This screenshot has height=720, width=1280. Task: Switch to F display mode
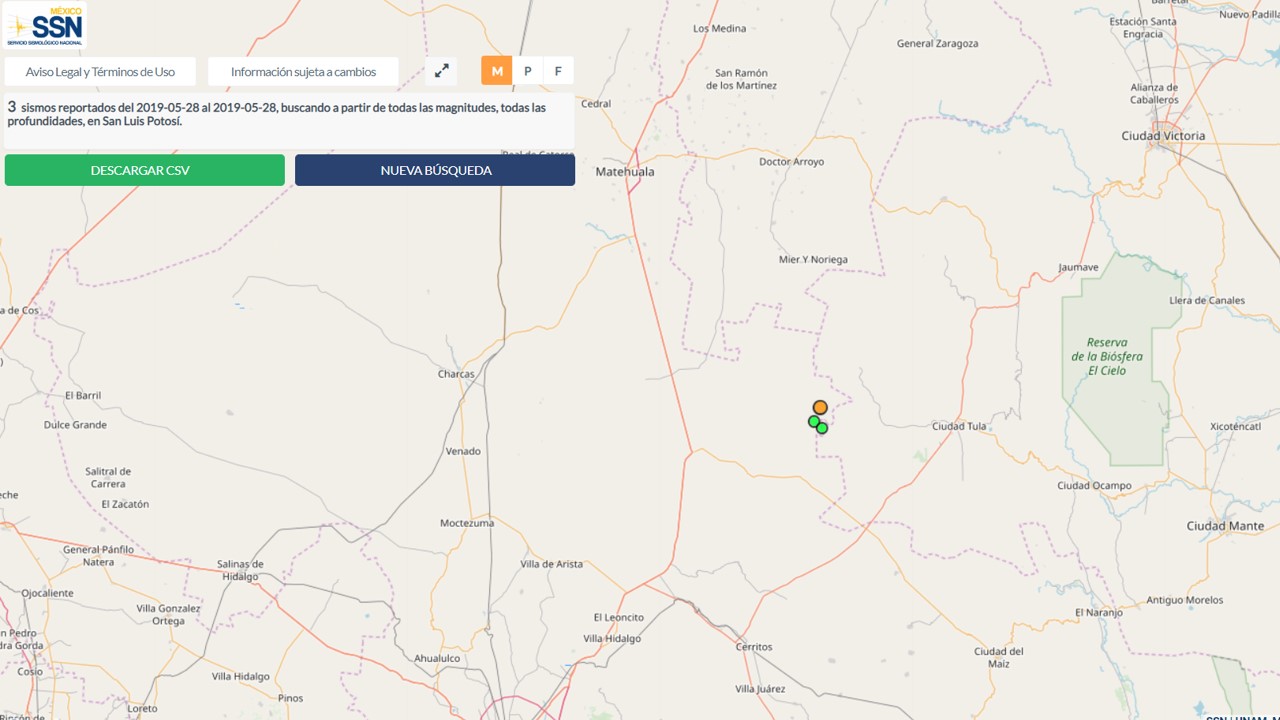point(558,71)
